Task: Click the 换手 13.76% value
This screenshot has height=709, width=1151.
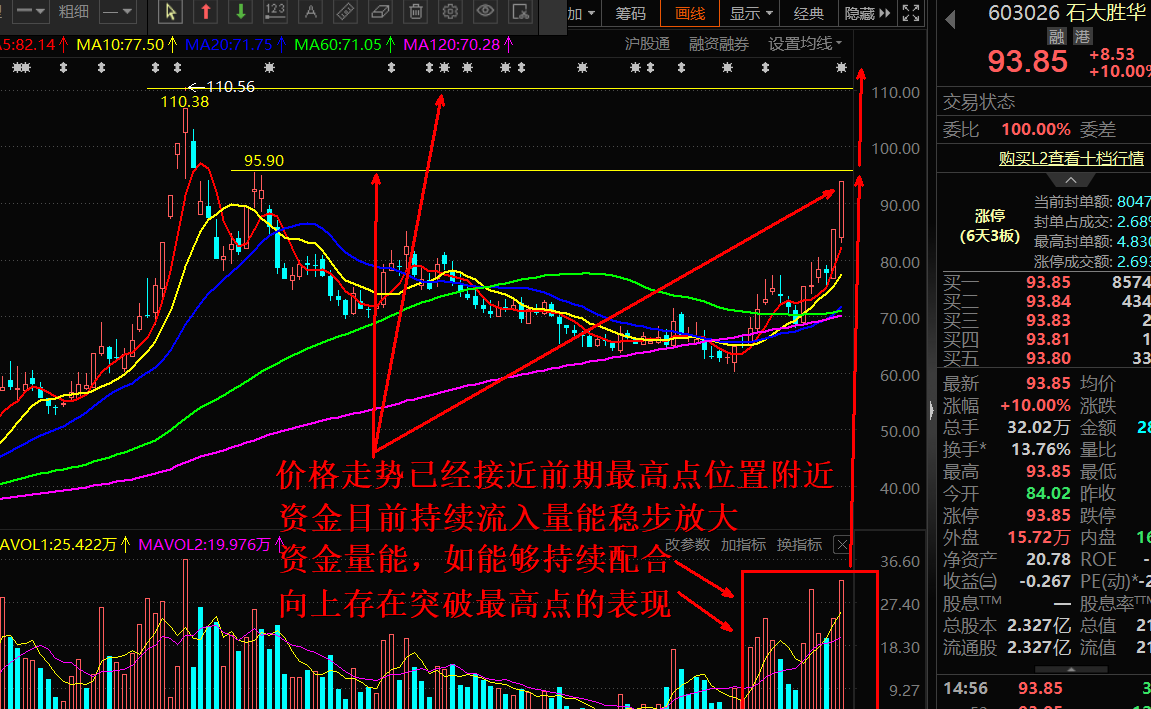Action: tap(1040, 449)
